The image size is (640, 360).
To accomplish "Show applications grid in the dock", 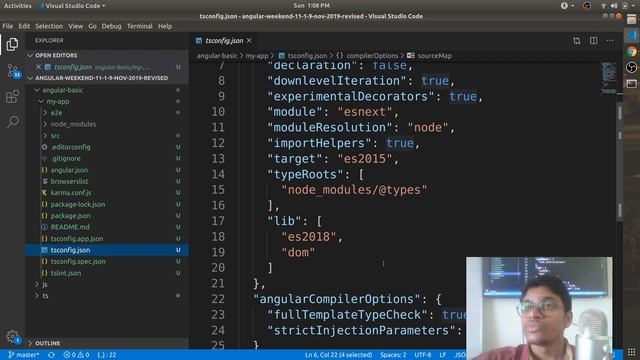I will click(x=631, y=352).
